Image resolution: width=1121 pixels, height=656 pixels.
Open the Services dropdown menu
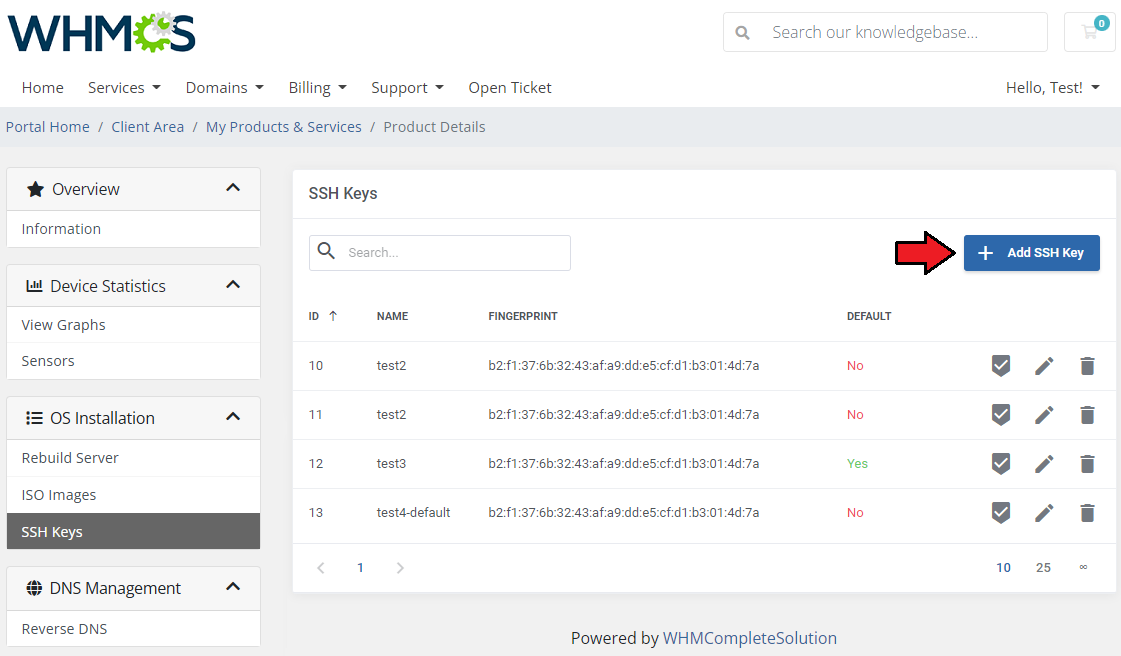pos(124,88)
